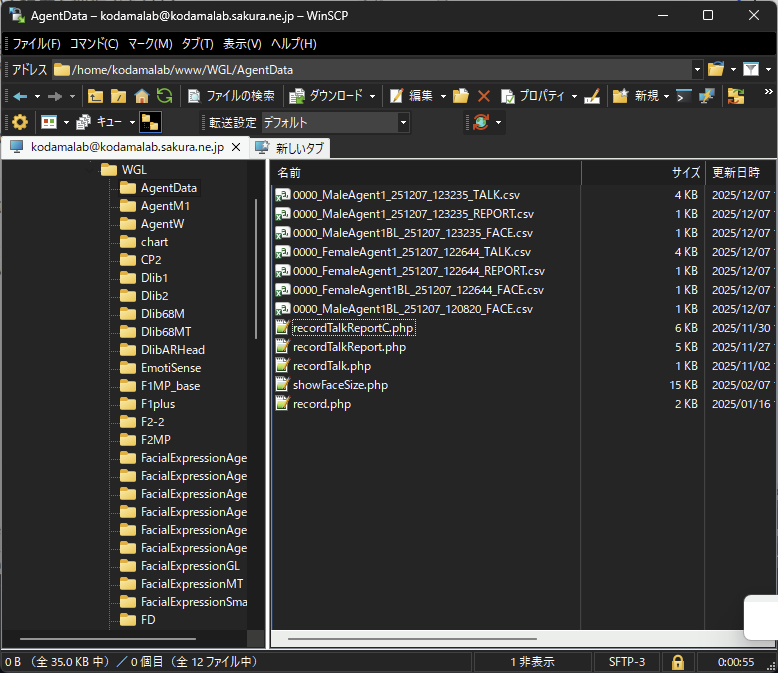The width and height of the screenshot is (778, 673).
Task: Click the file filter funnel icon
Action: (751, 69)
